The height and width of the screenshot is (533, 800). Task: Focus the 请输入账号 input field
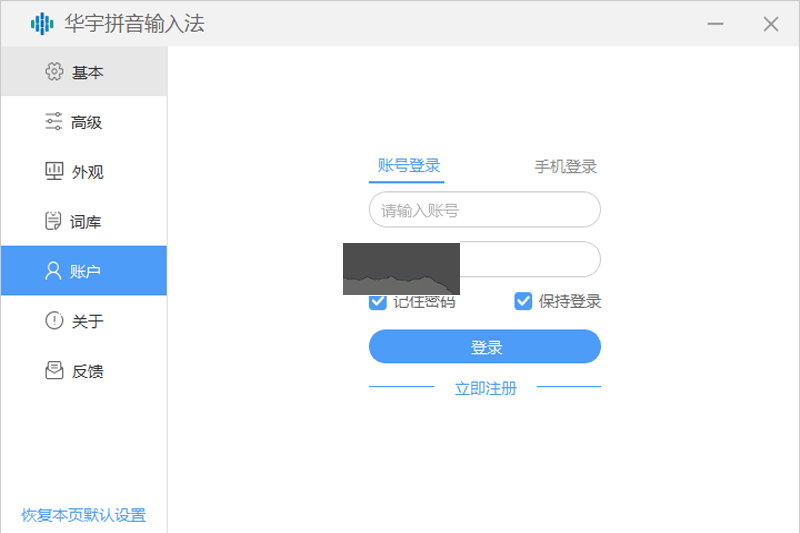[x=485, y=210]
